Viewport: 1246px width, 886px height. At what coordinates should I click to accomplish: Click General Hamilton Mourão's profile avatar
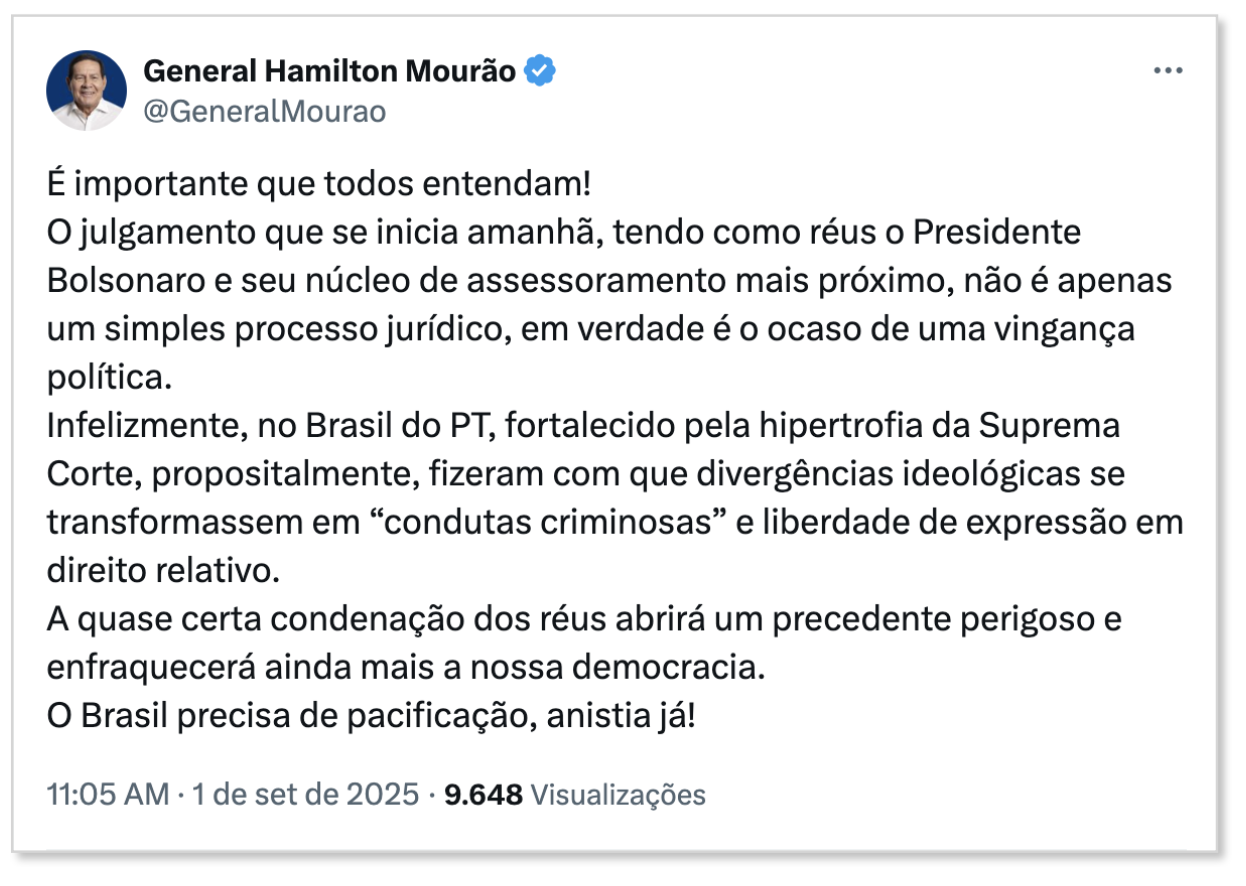pyautogui.click(x=87, y=91)
